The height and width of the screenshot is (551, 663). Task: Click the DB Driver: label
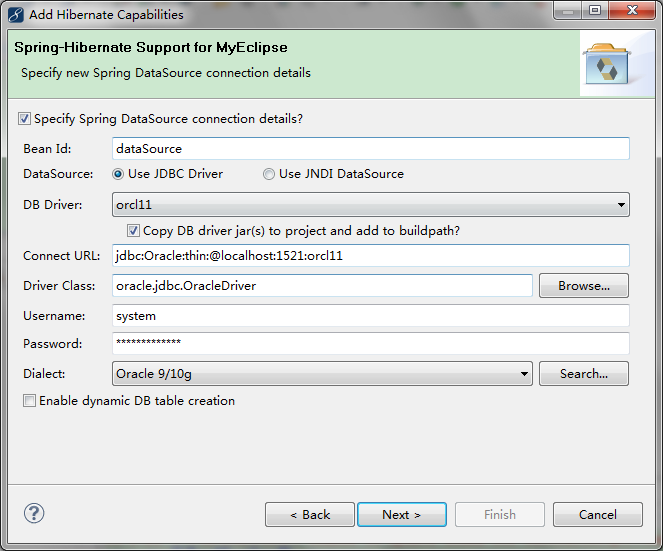coord(53,205)
